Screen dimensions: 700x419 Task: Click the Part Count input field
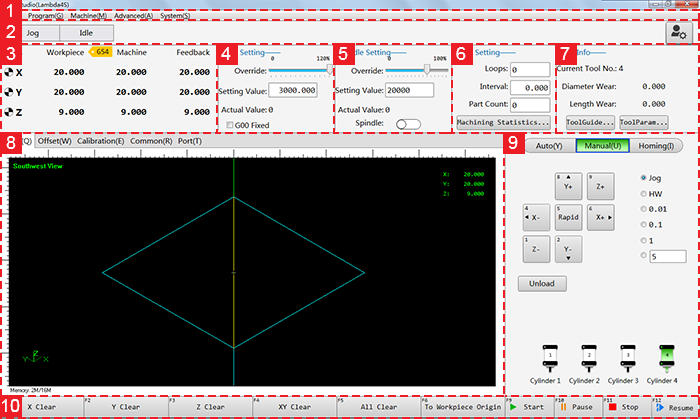(x=530, y=105)
